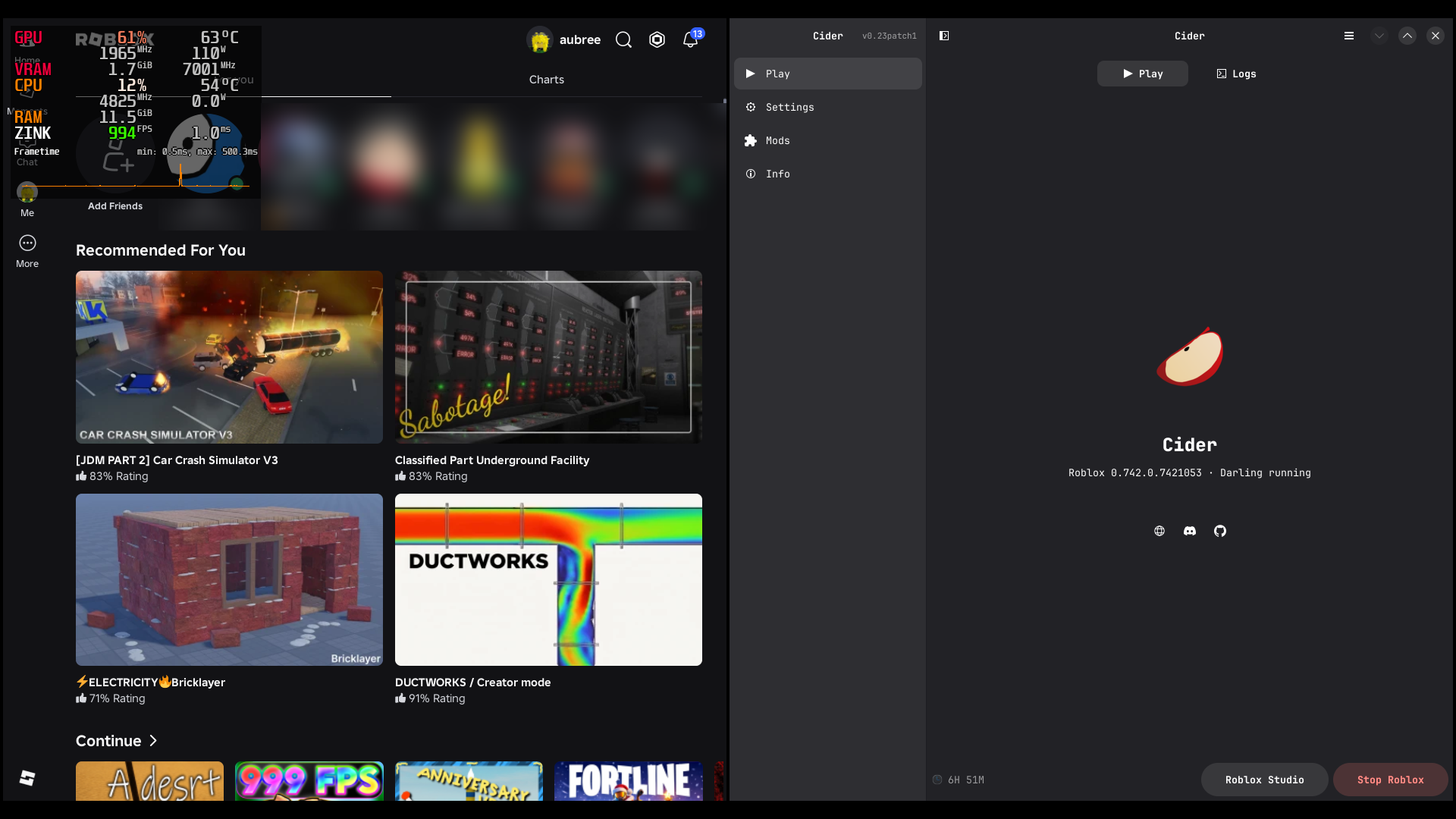Open Classified Part Underground Facility title
The width and height of the screenshot is (1456, 819).
coord(492,460)
